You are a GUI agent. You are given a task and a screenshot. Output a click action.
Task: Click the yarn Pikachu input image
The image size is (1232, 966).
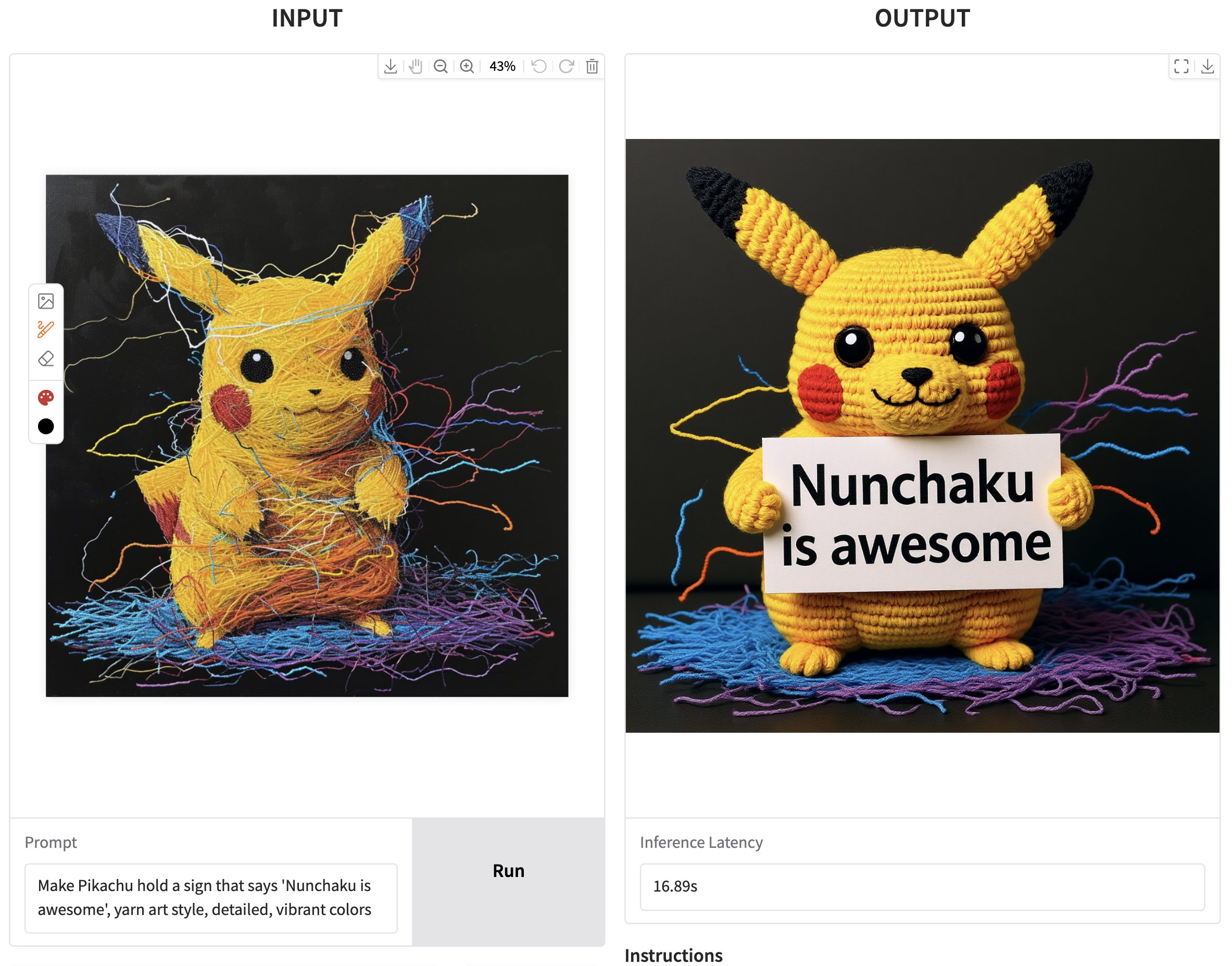point(307,436)
